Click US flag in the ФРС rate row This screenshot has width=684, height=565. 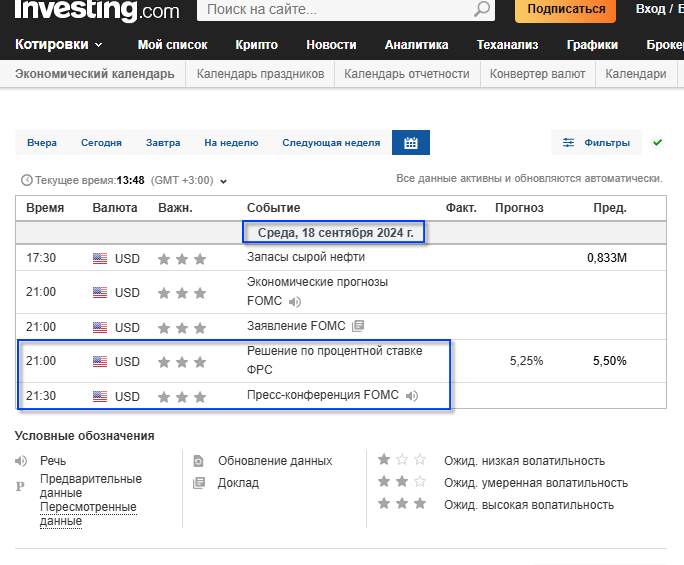100,361
